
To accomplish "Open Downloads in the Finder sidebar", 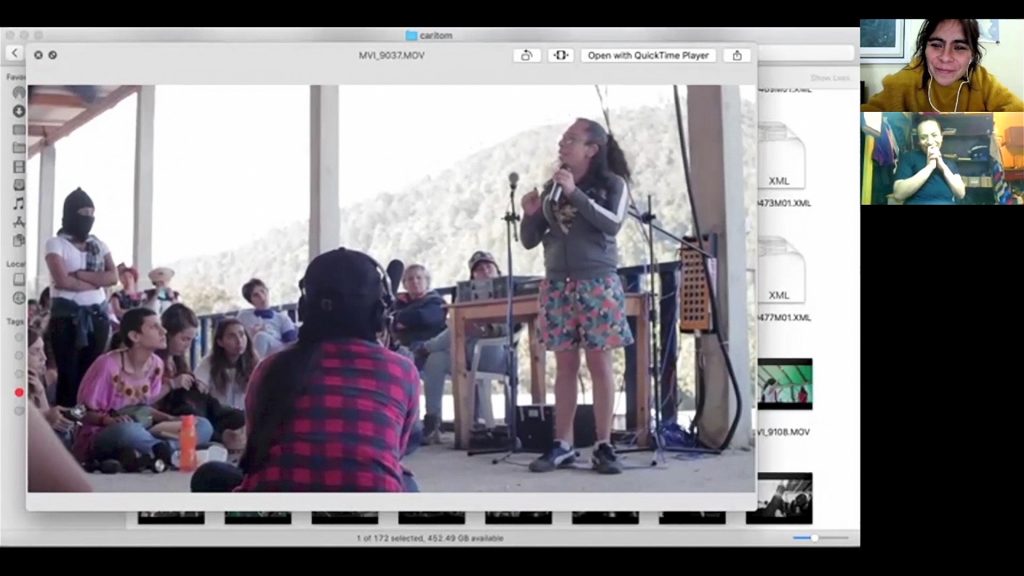I will coord(19,111).
